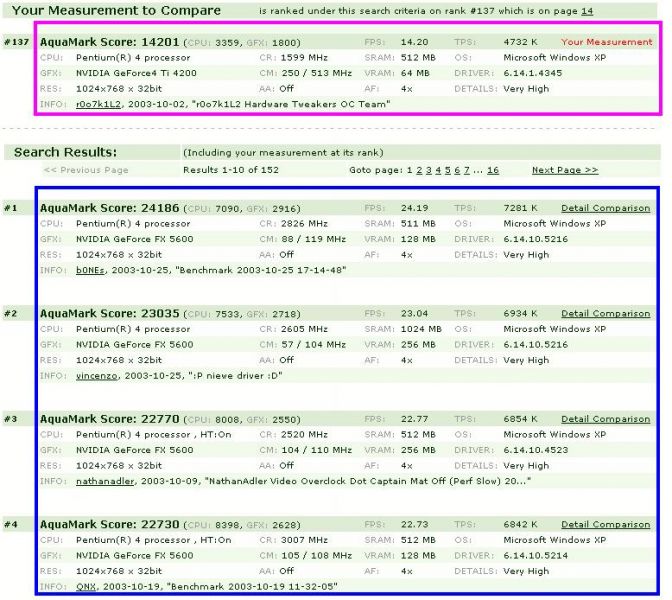Screen dimensions: 672x600
Task: Open vincenzo user profile link
Action: [x=96, y=376]
